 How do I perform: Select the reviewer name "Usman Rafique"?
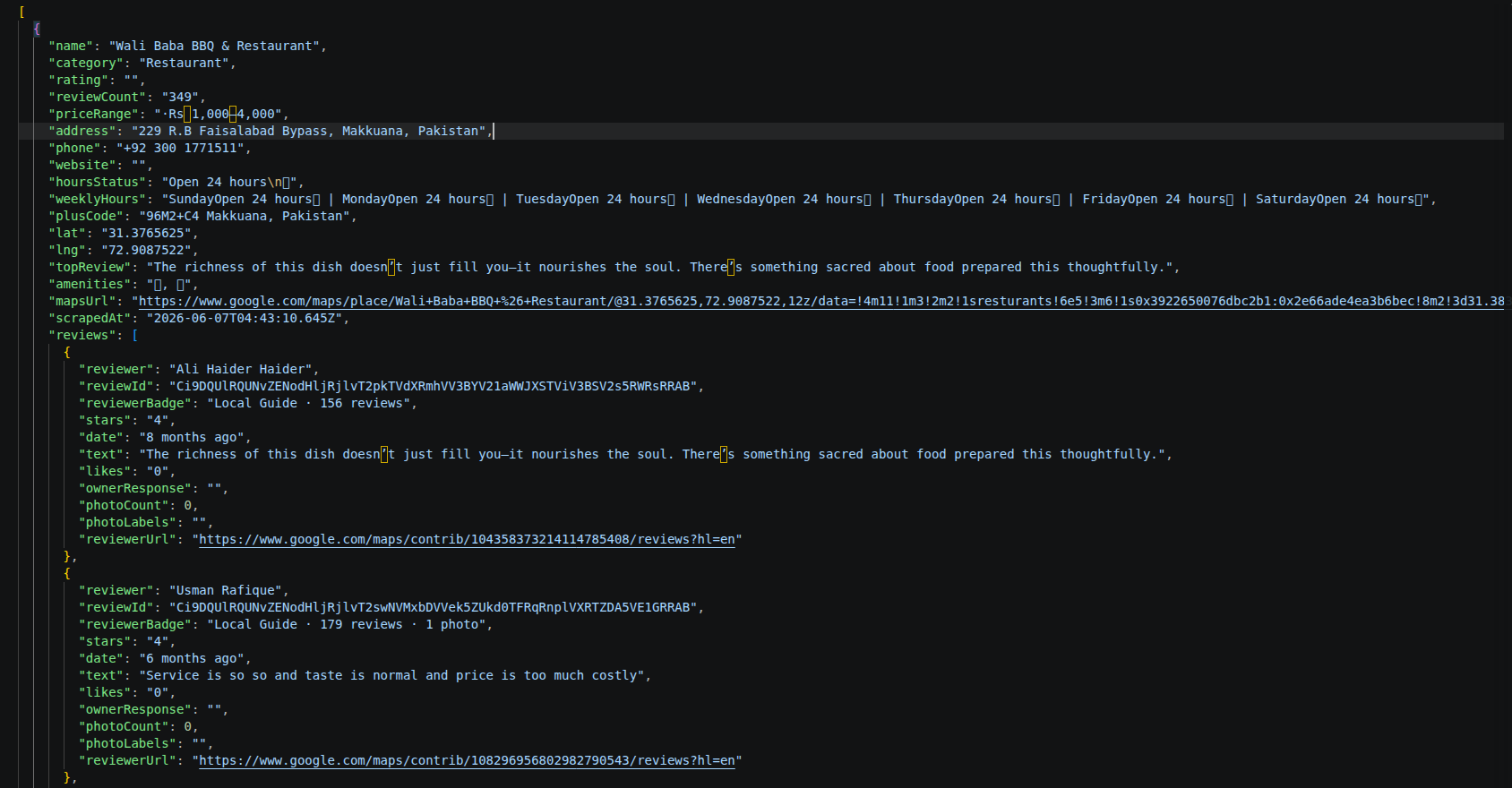coord(225,590)
